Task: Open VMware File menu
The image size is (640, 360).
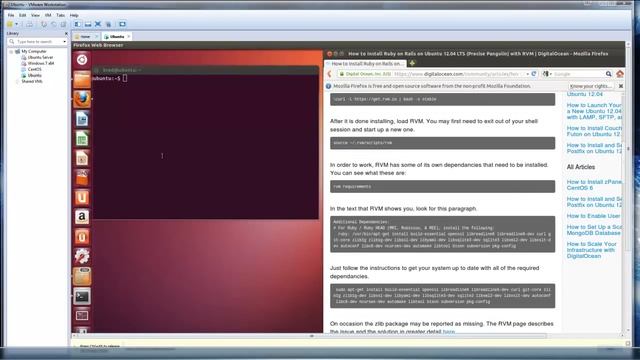Action: coord(11,15)
